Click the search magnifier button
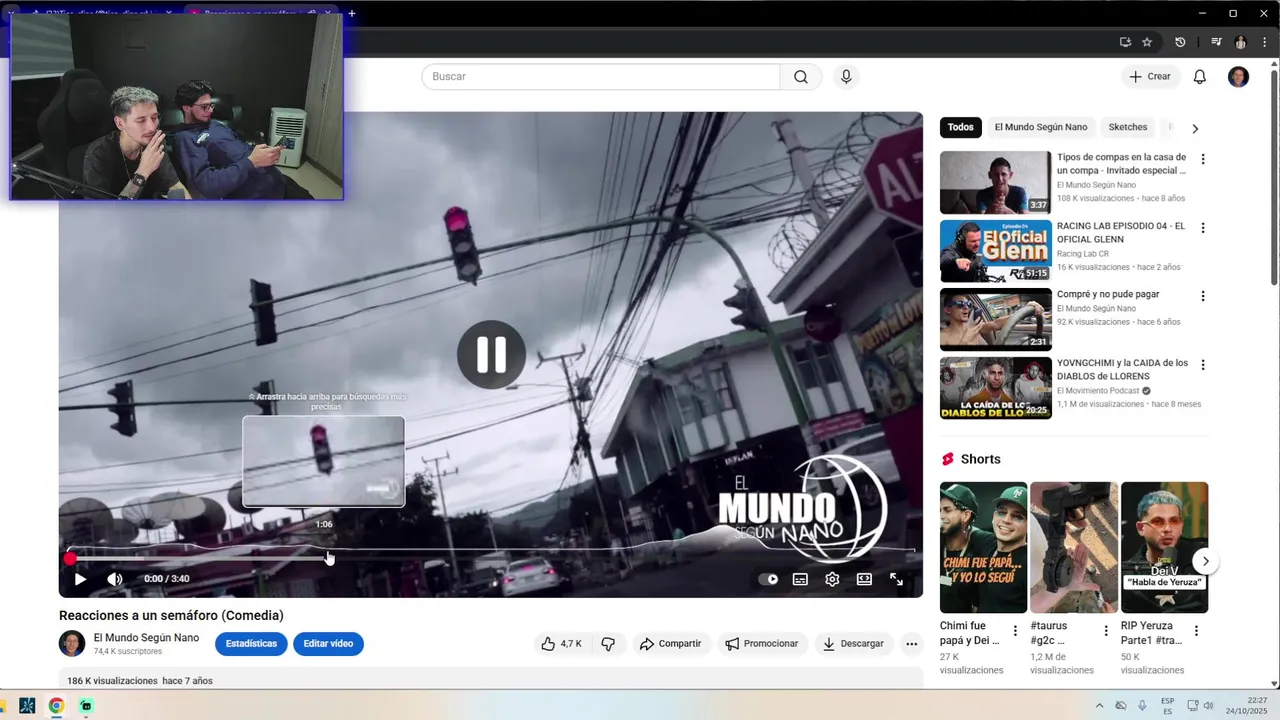Viewport: 1280px width, 720px height. tap(801, 77)
